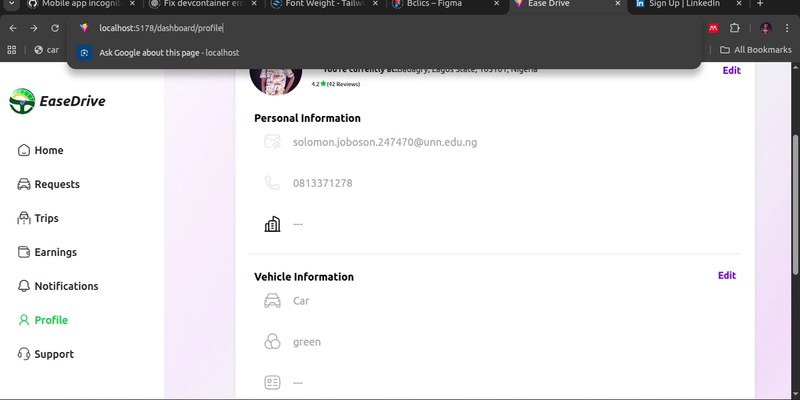The height and width of the screenshot is (400, 800).
Task: Reload the page
Action: pyautogui.click(x=55, y=28)
